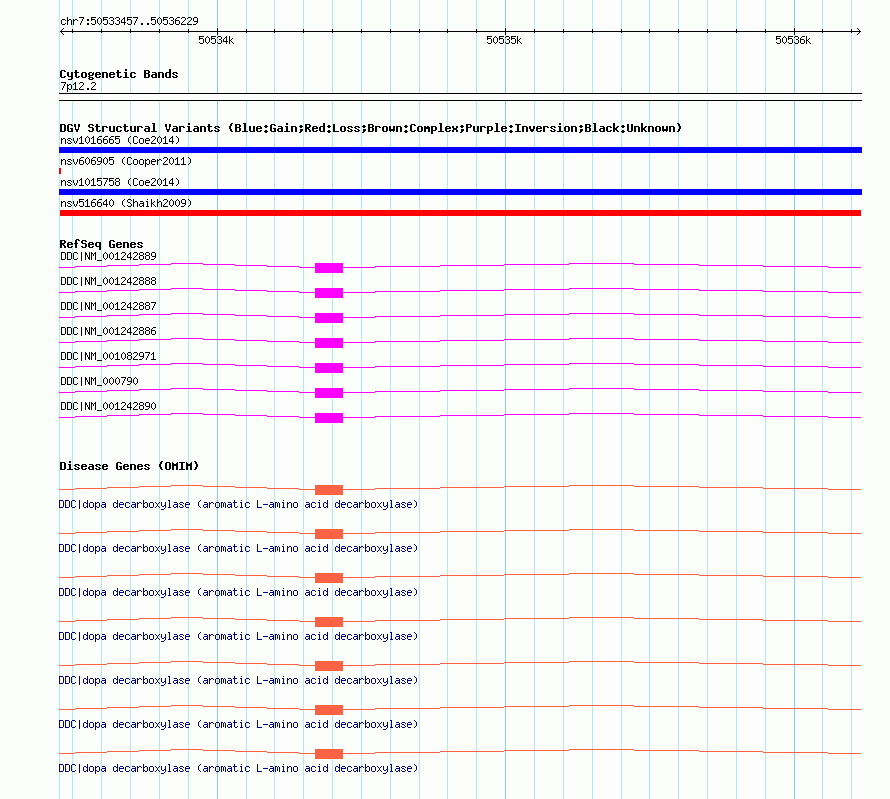Open transcript label DDC|NM_001242890

click(108, 406)
